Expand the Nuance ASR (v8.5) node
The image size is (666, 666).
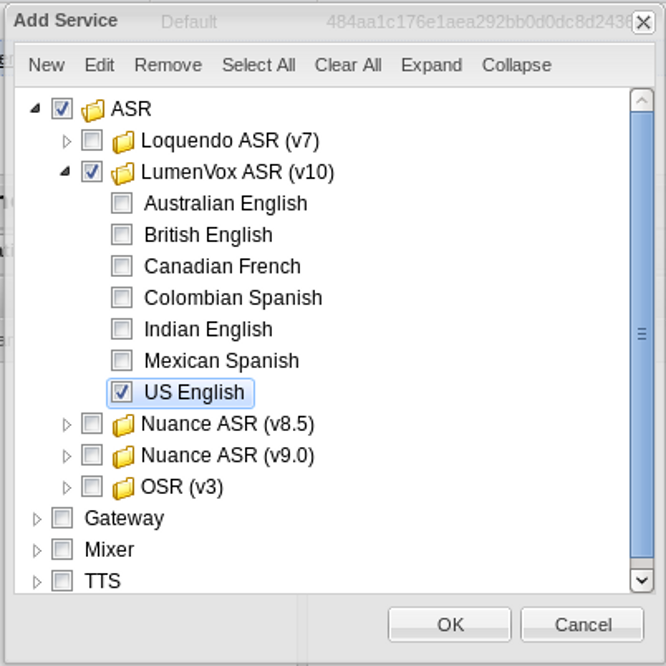66,425
